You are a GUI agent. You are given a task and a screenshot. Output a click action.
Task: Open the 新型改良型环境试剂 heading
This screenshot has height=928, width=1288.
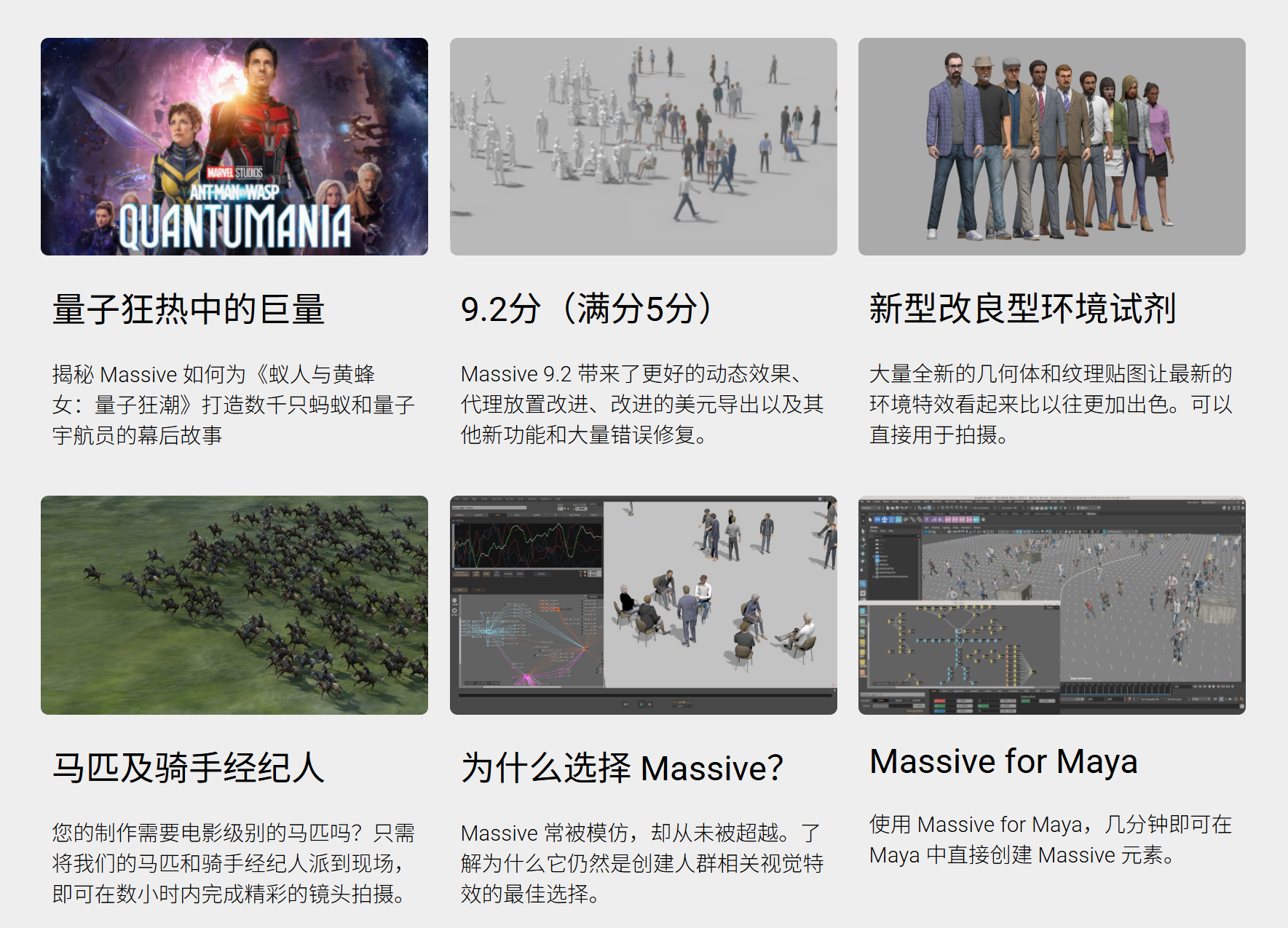click(1023, 309)
